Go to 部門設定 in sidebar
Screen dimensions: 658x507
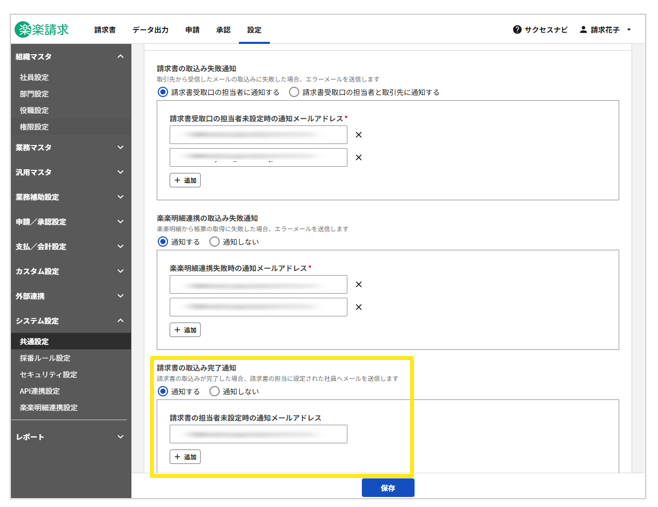pos(34,94)
